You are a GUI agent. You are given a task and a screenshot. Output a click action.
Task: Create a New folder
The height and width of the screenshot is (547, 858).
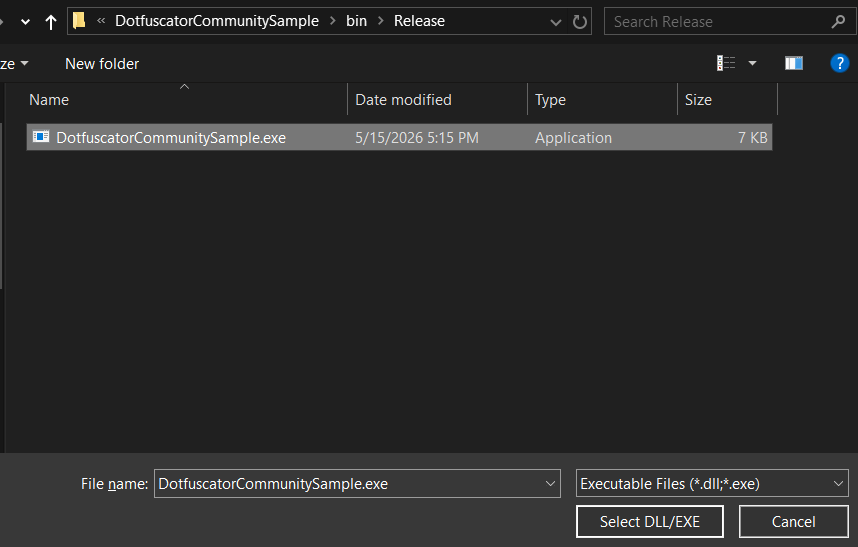102,64
